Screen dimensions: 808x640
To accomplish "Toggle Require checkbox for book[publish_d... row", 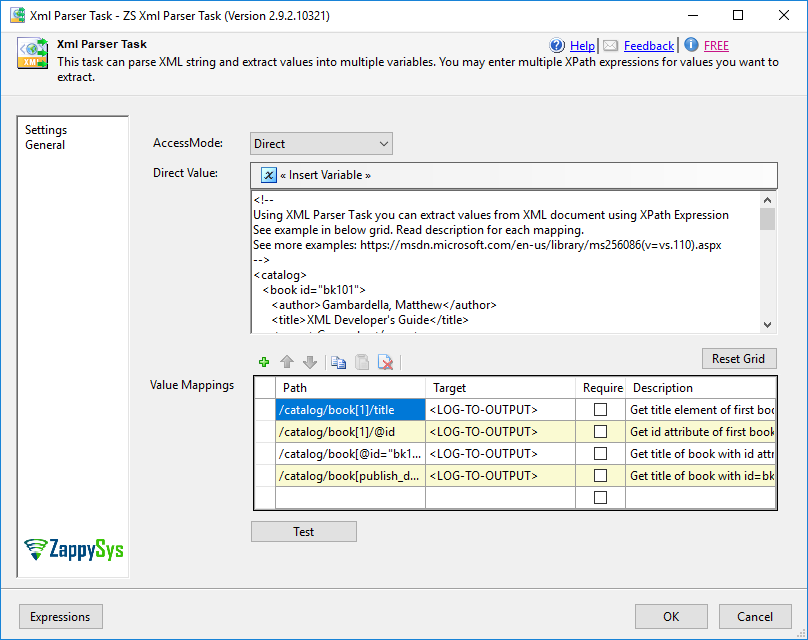I will [x=600, y=475].
